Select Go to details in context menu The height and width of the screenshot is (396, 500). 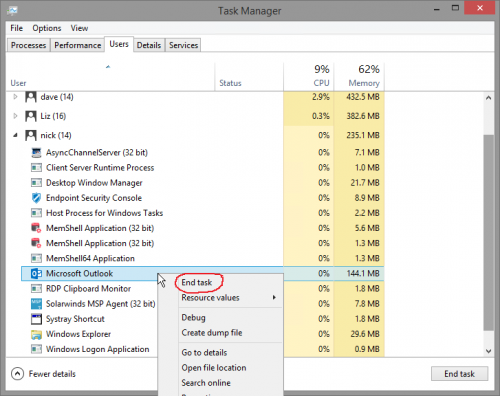pos(204,353)
